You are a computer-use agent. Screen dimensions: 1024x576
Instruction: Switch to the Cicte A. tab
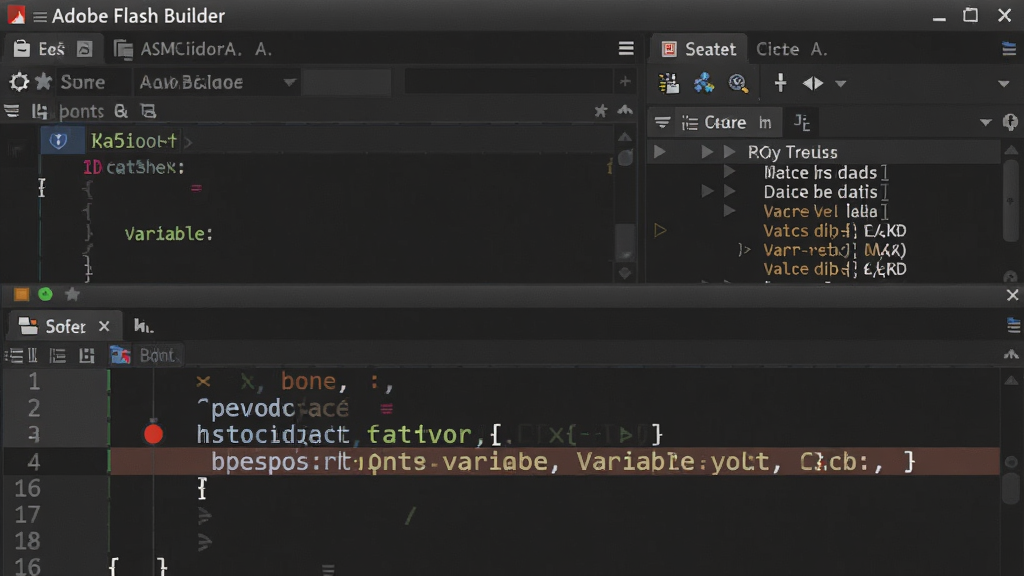click(792, 49)
